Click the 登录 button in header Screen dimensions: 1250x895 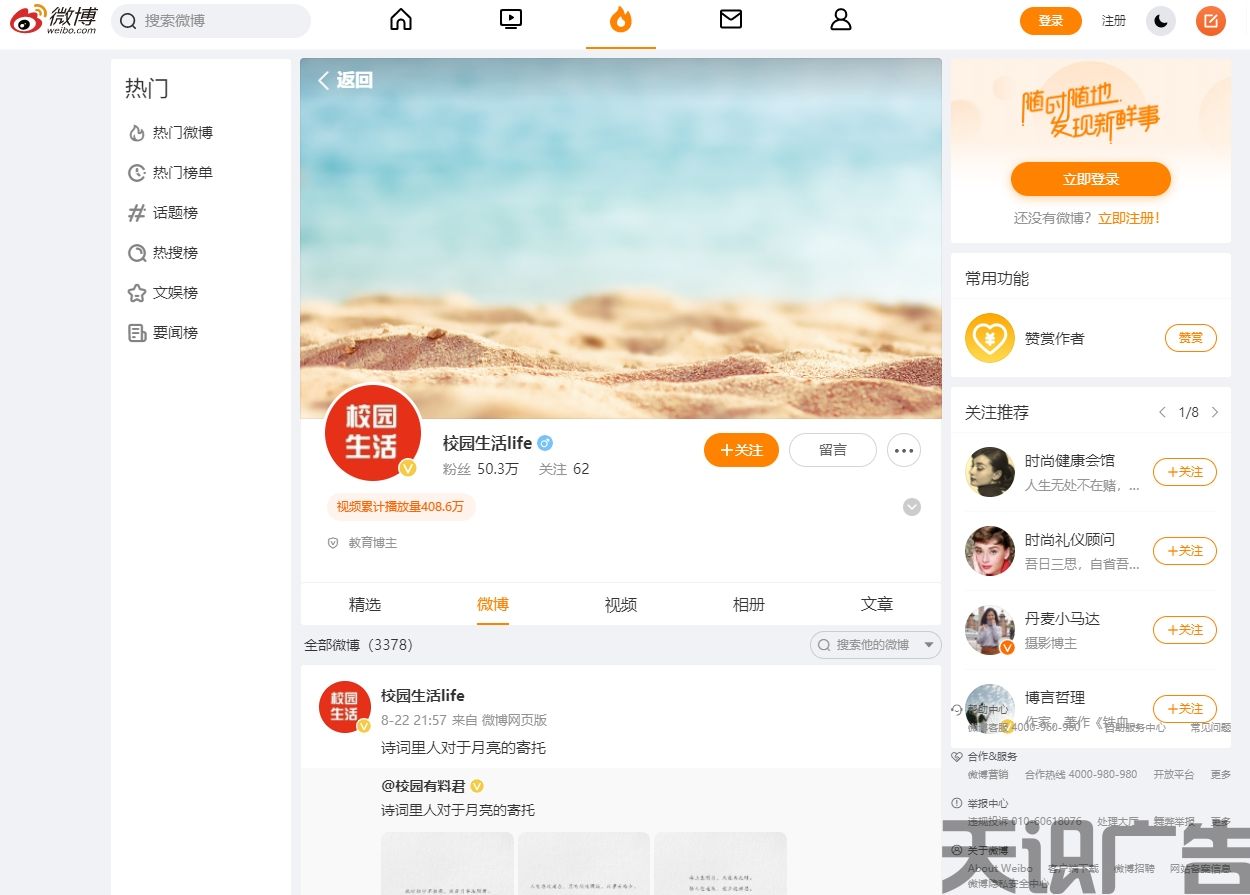[x=1051, y=21]
